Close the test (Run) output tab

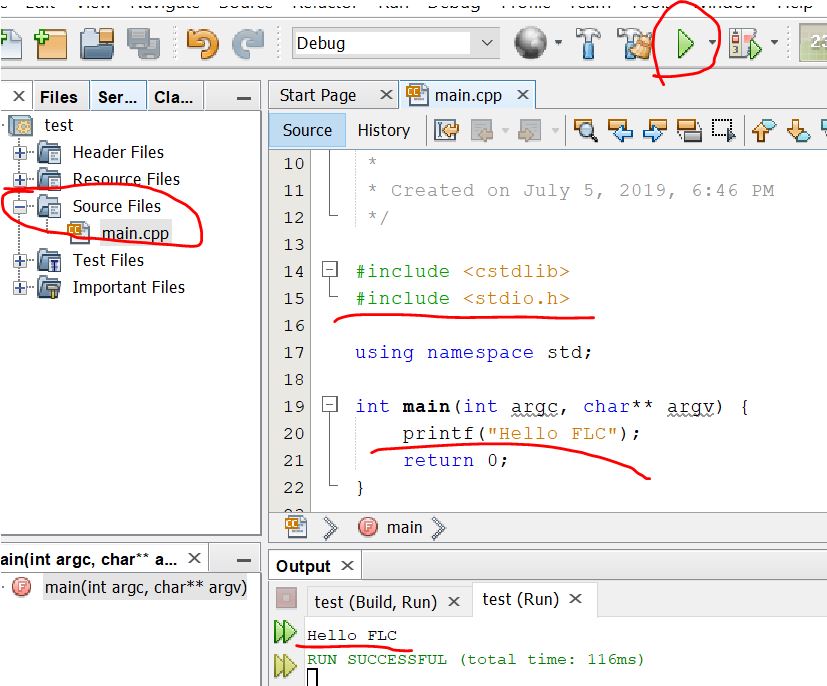coord(575,598)
